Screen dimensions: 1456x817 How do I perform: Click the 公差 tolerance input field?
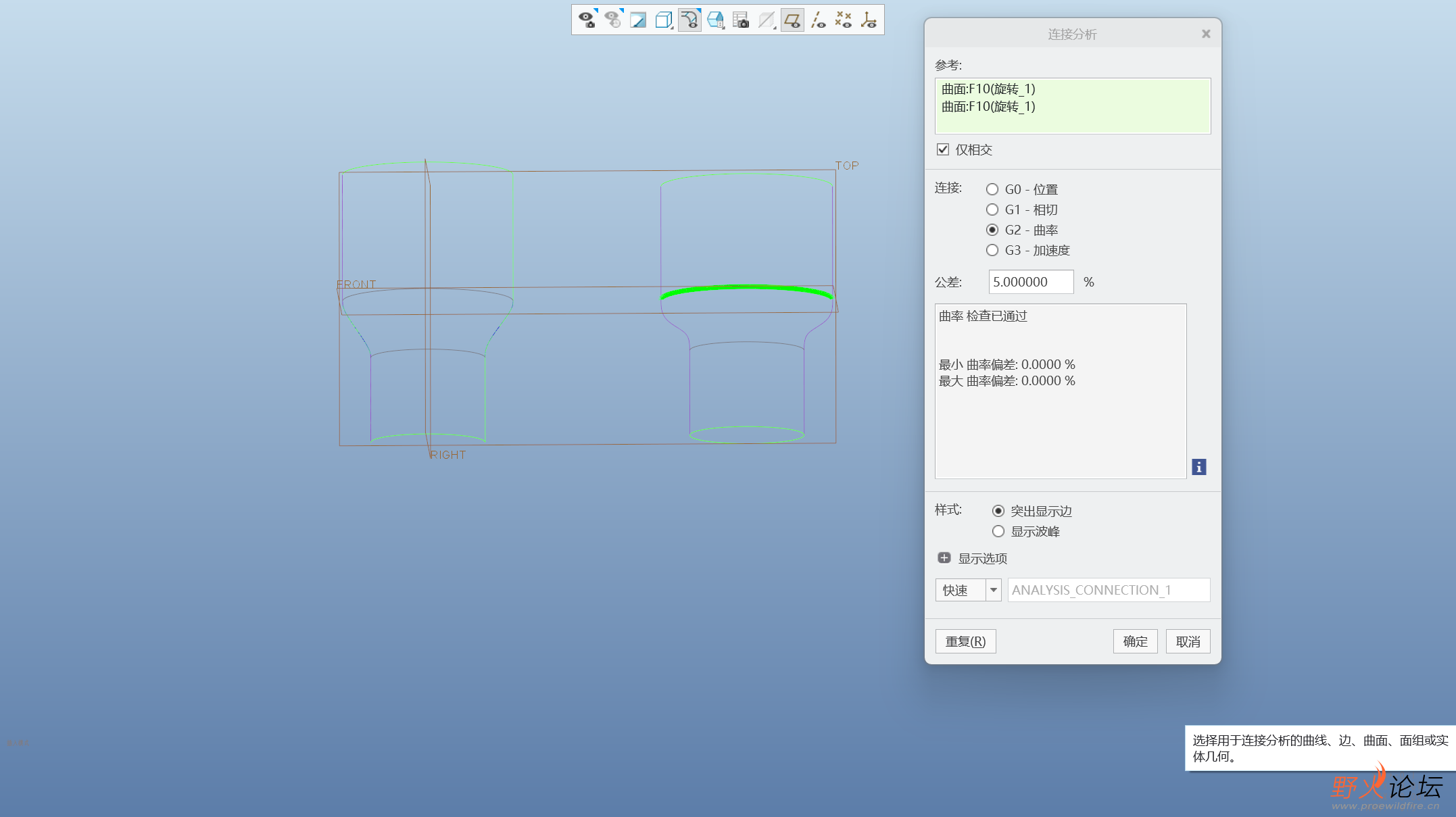(1030, 282)
